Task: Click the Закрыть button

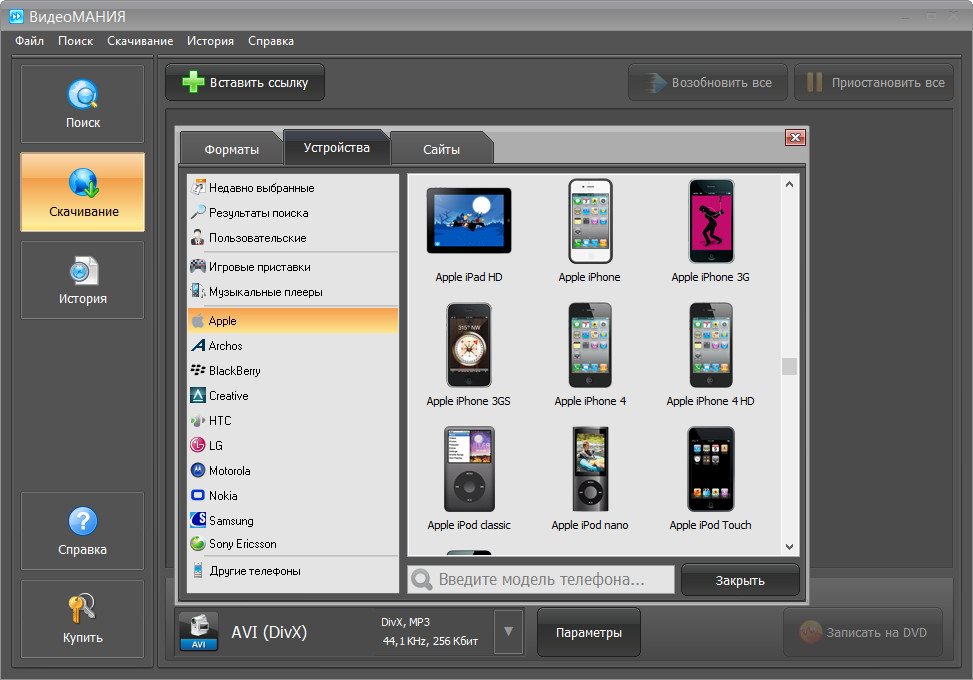Action: (x=740, y=580)
